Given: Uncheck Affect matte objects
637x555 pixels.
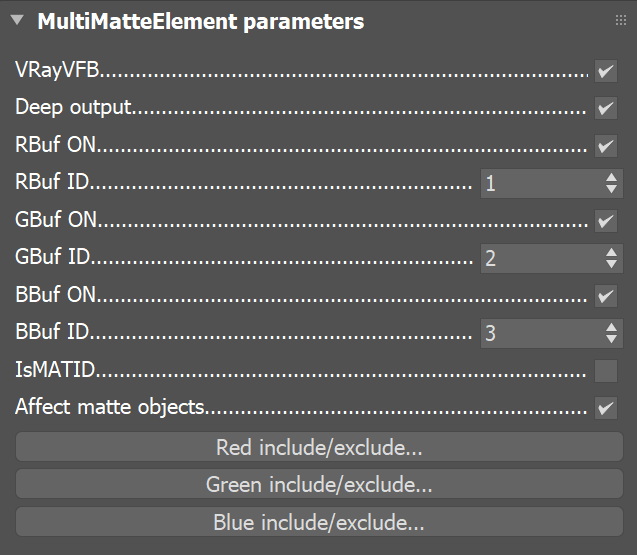Looking at the screenshot, I should coord(606,408).
